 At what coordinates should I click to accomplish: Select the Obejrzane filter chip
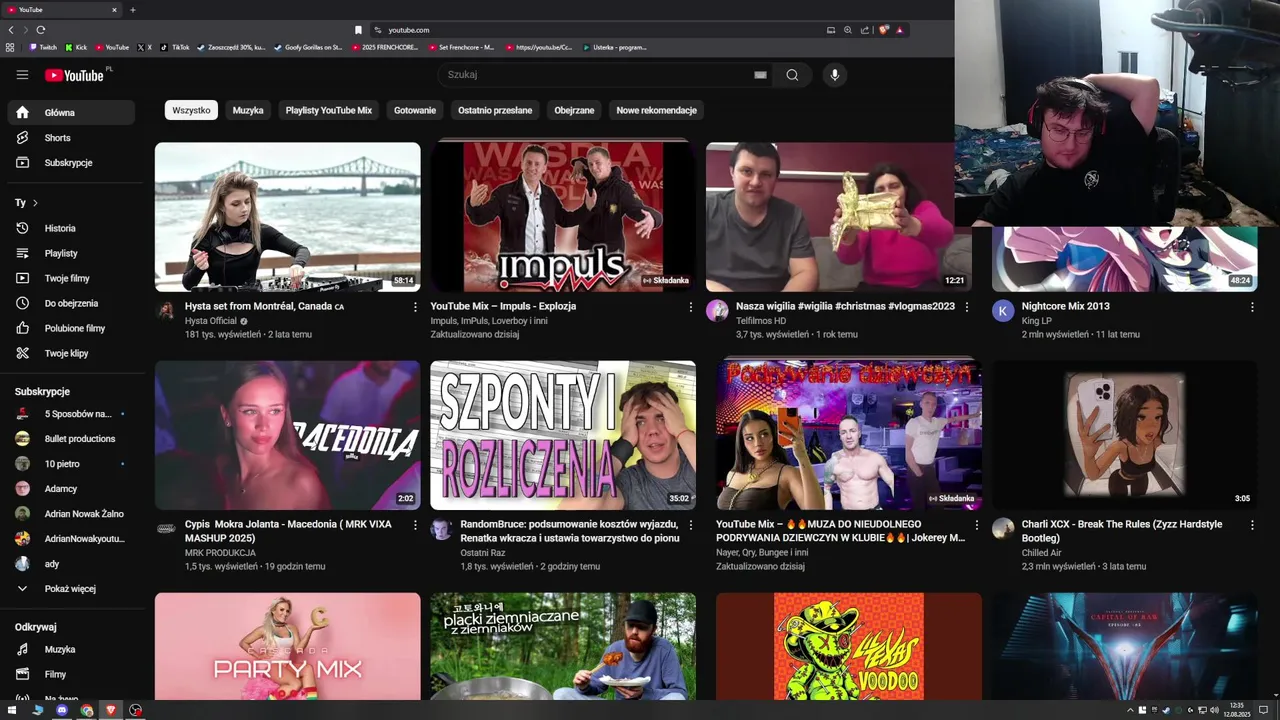click(x=574, y=110)
